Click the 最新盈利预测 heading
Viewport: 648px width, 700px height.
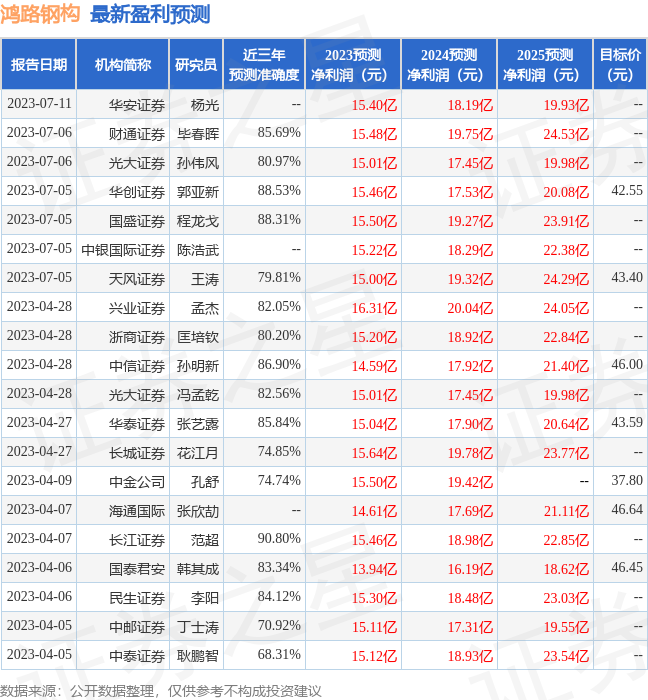tap(150, 14)
